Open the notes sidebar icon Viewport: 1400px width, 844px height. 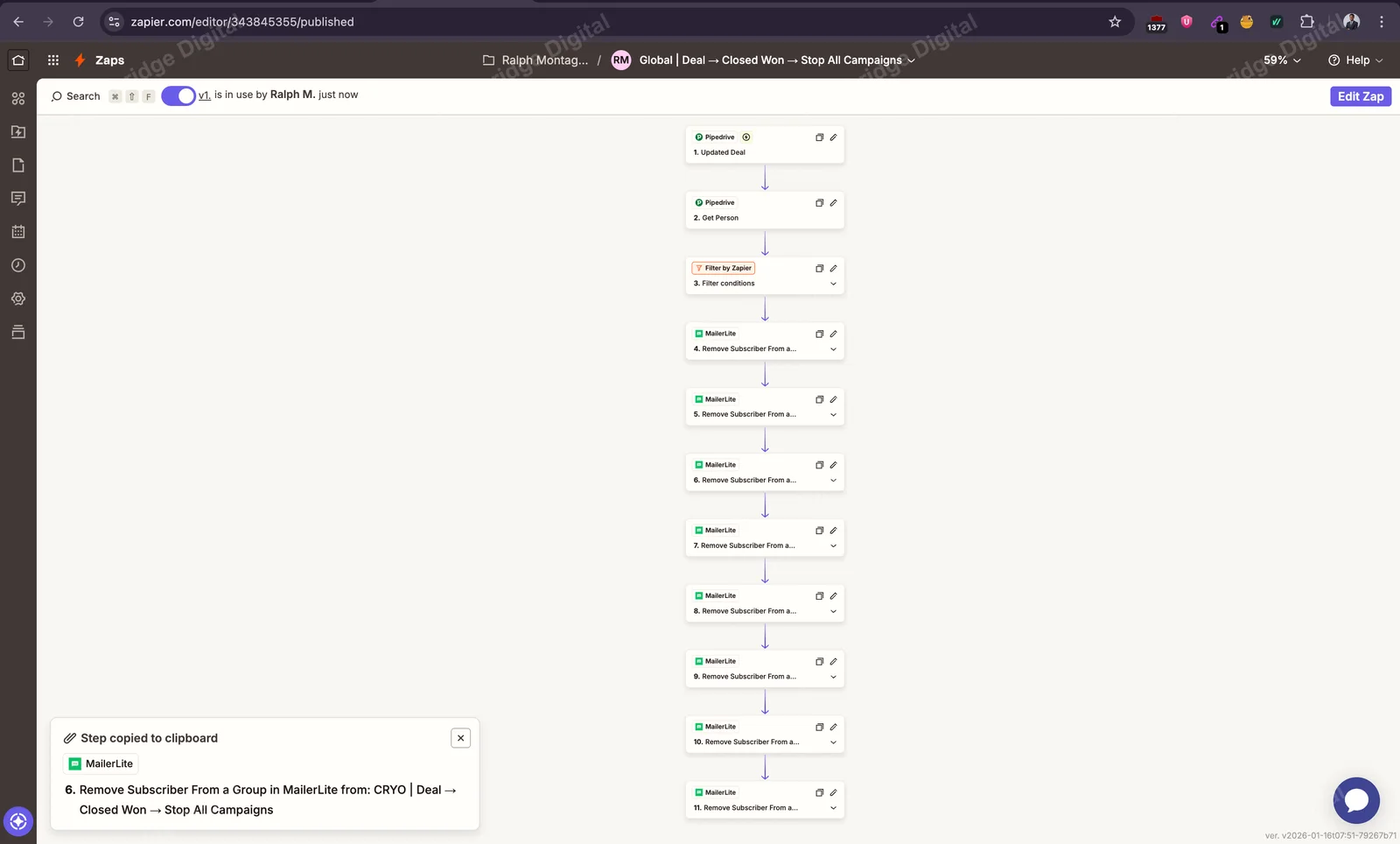[x=18, y=165]
